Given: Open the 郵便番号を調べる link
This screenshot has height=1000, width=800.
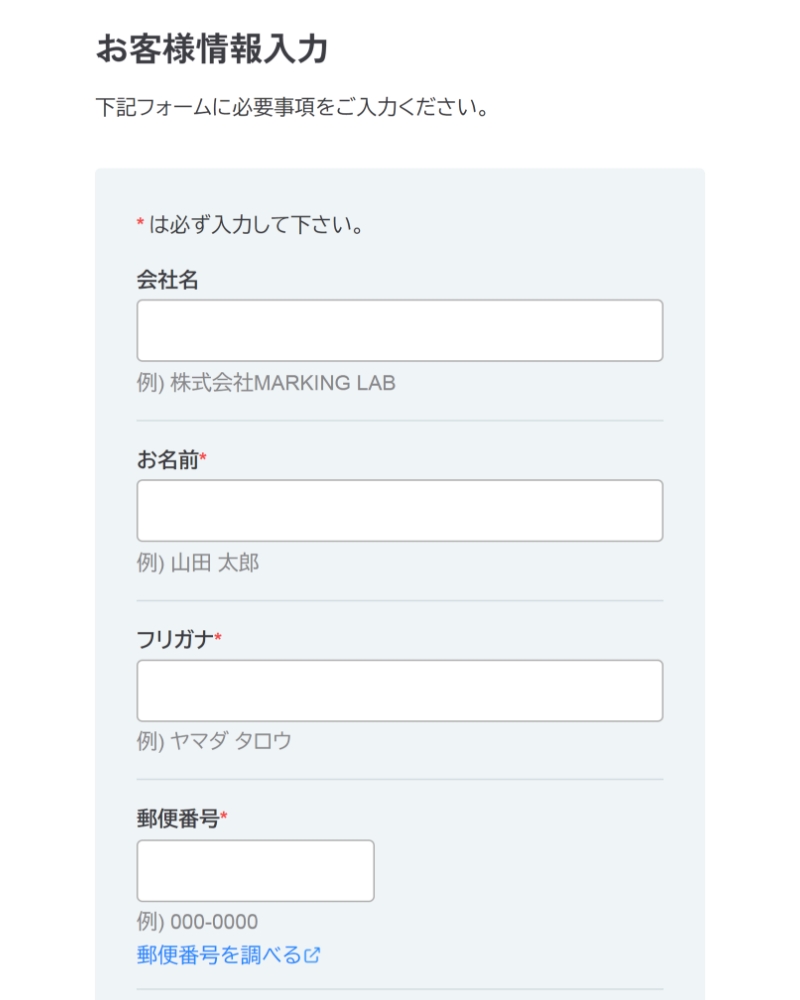Looking at the screenshot, I should 218,955.
